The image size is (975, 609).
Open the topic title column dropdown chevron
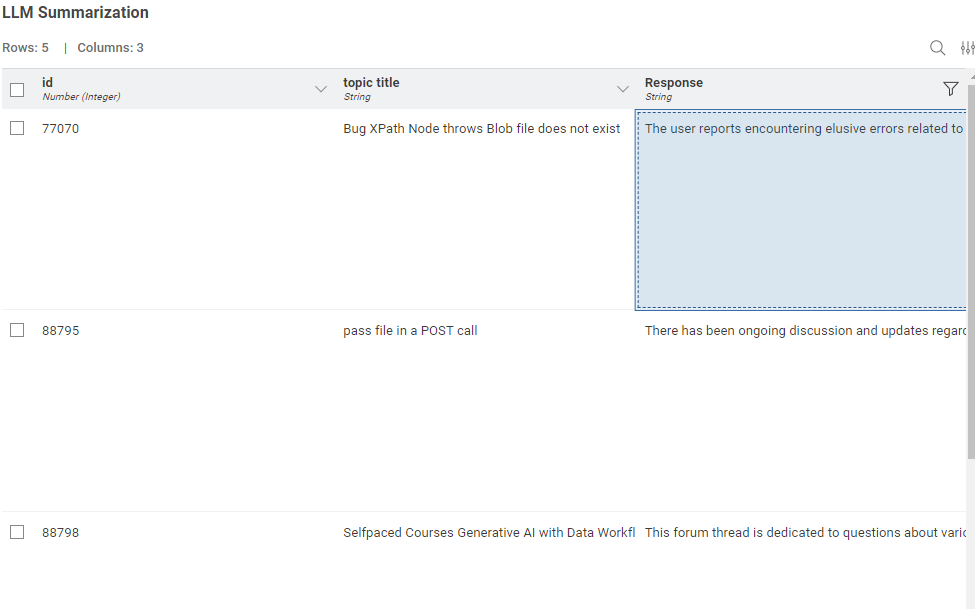(623, 89)
